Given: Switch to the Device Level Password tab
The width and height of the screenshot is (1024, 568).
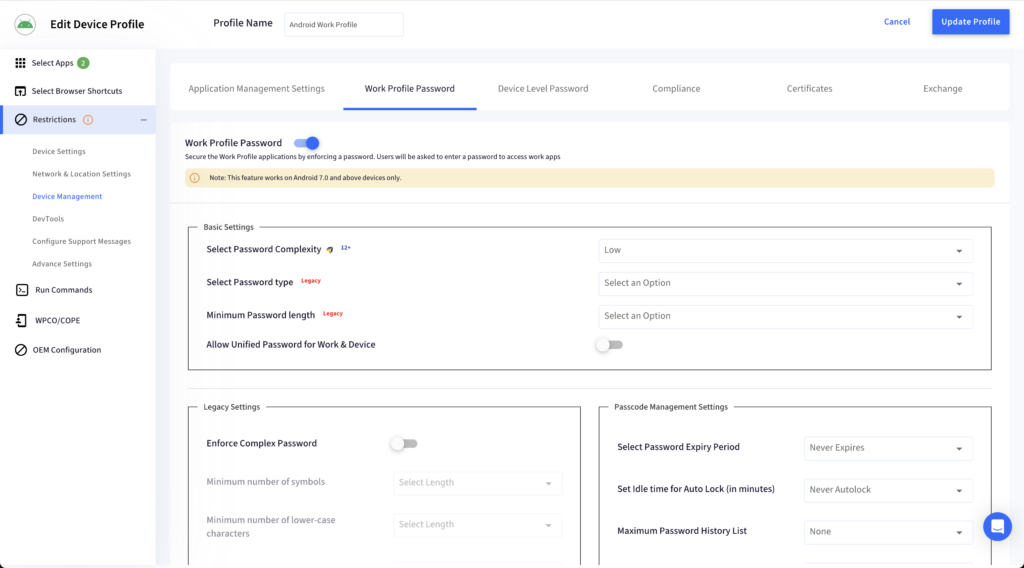Looking at the screenshot, I should pos(543,89).
